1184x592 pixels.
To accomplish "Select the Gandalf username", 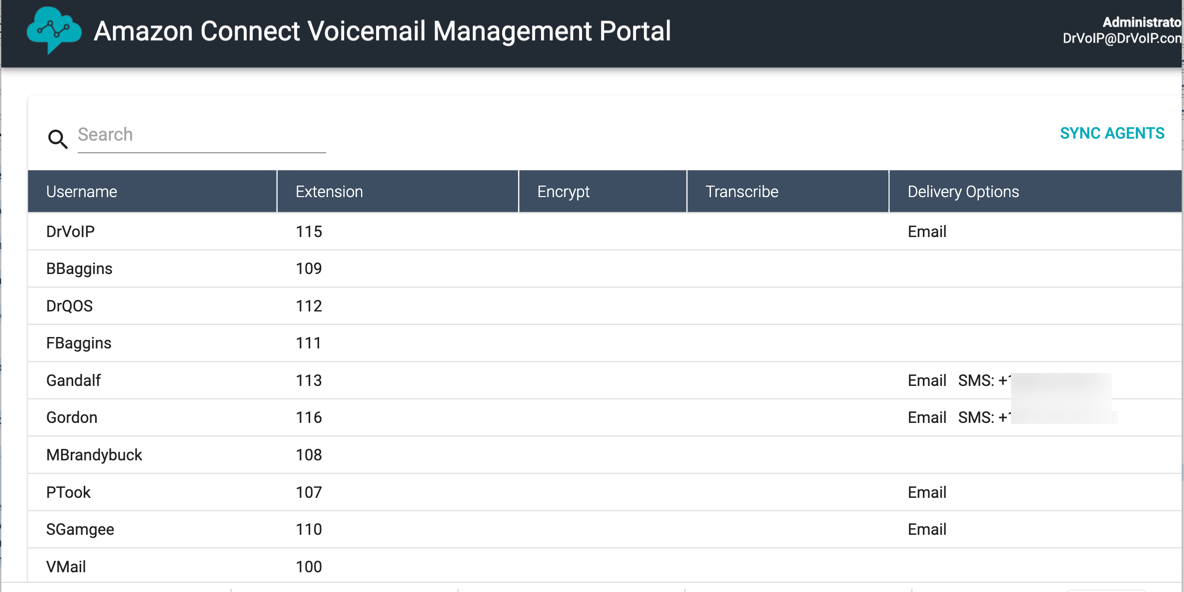I will click(x=73, y=381).
